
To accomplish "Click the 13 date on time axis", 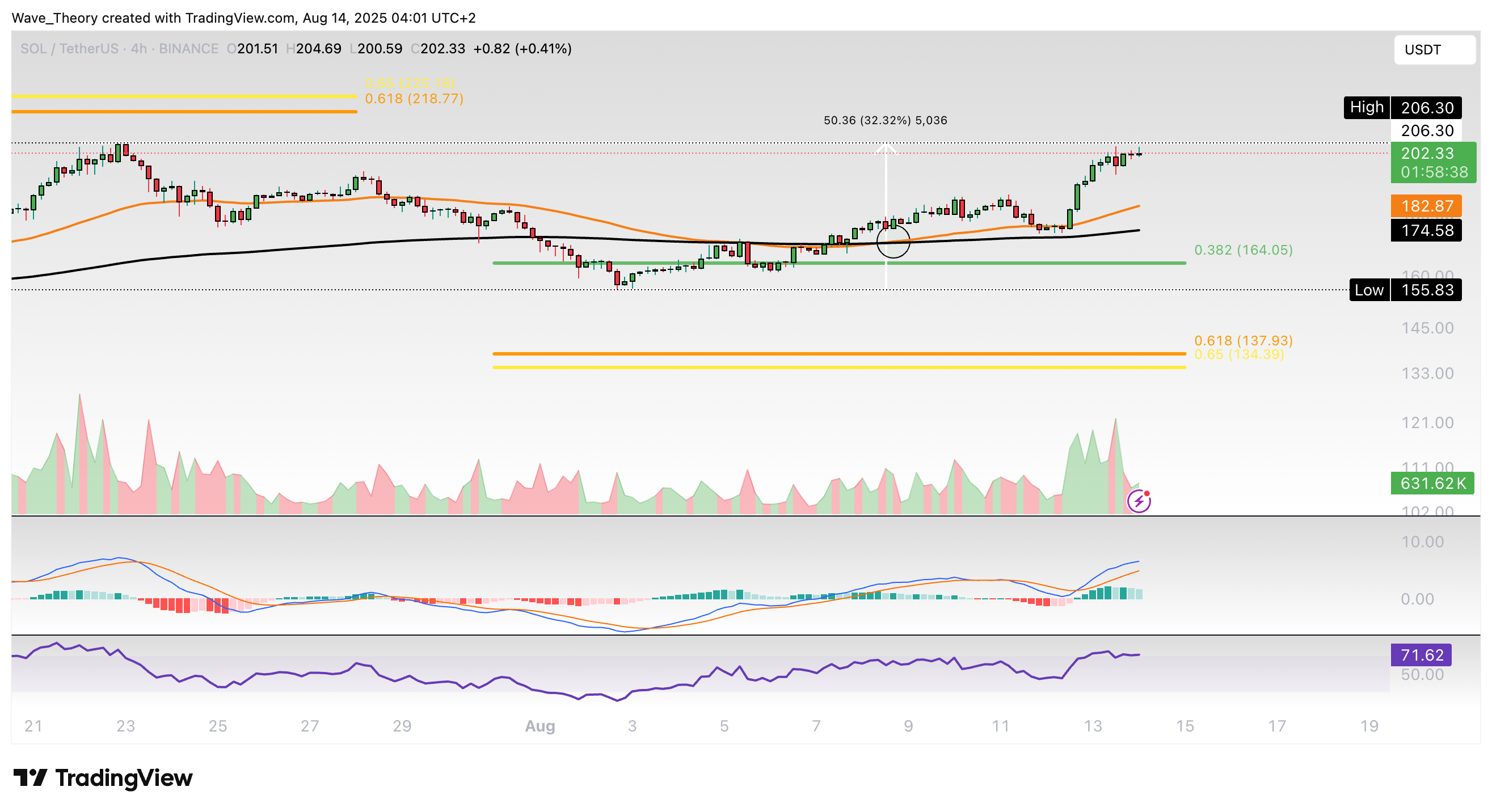I will 1093,726.
